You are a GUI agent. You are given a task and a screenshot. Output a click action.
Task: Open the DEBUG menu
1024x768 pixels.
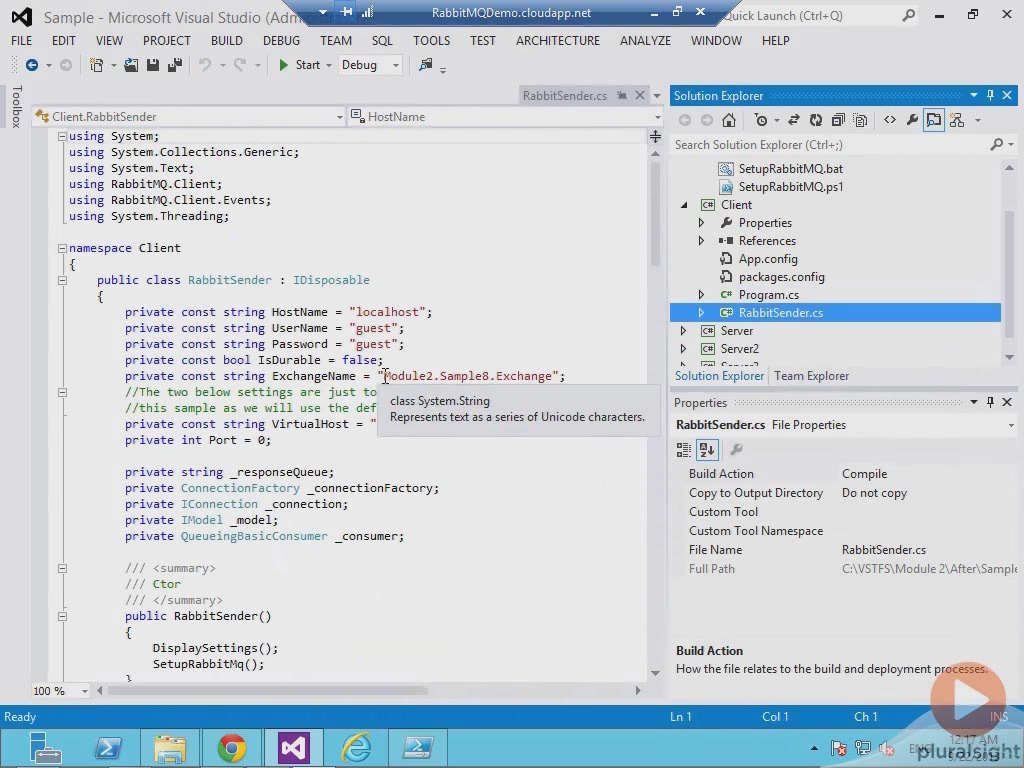(281, 40)
